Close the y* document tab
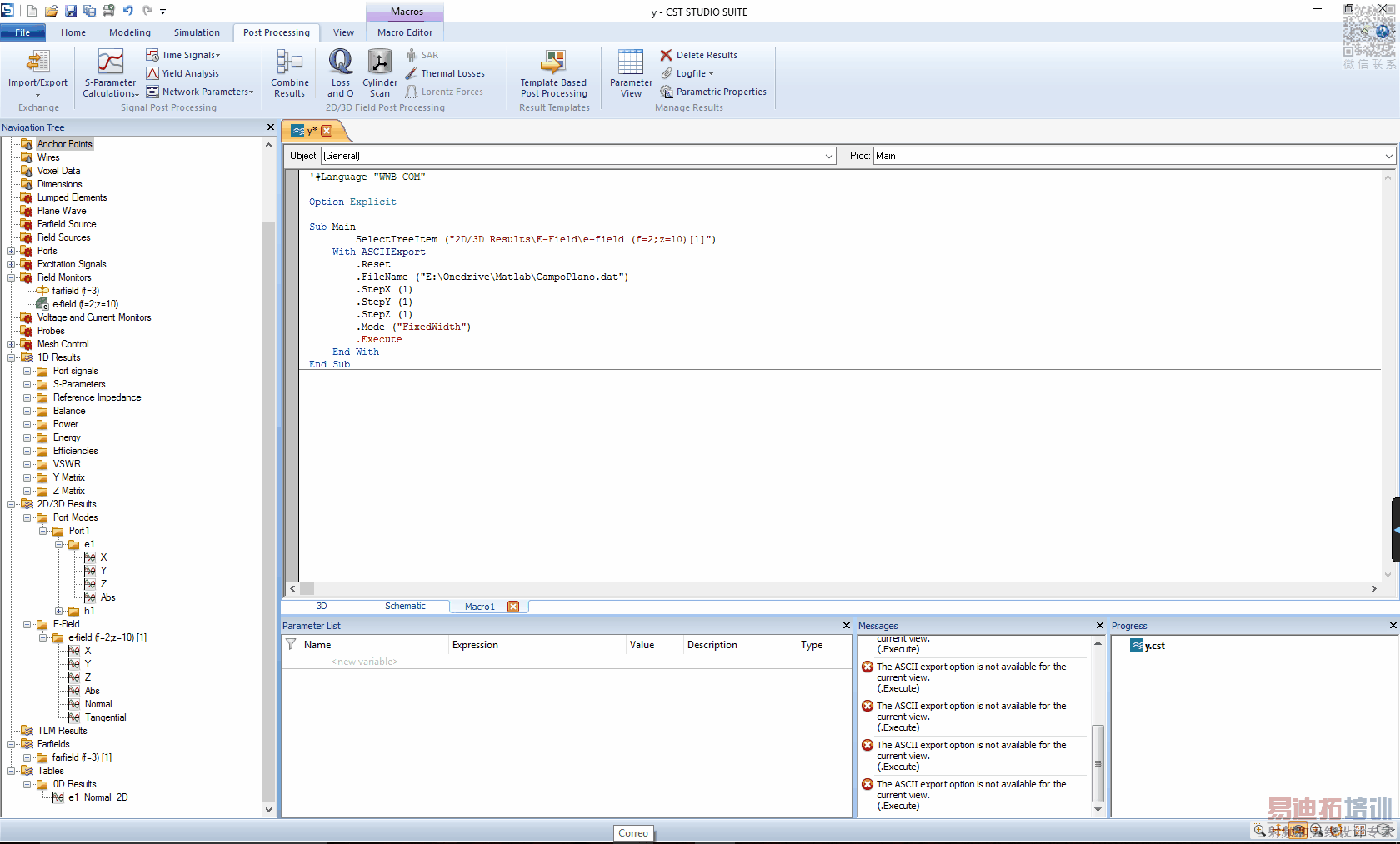1400x844 pixels. tap(327, 131)
